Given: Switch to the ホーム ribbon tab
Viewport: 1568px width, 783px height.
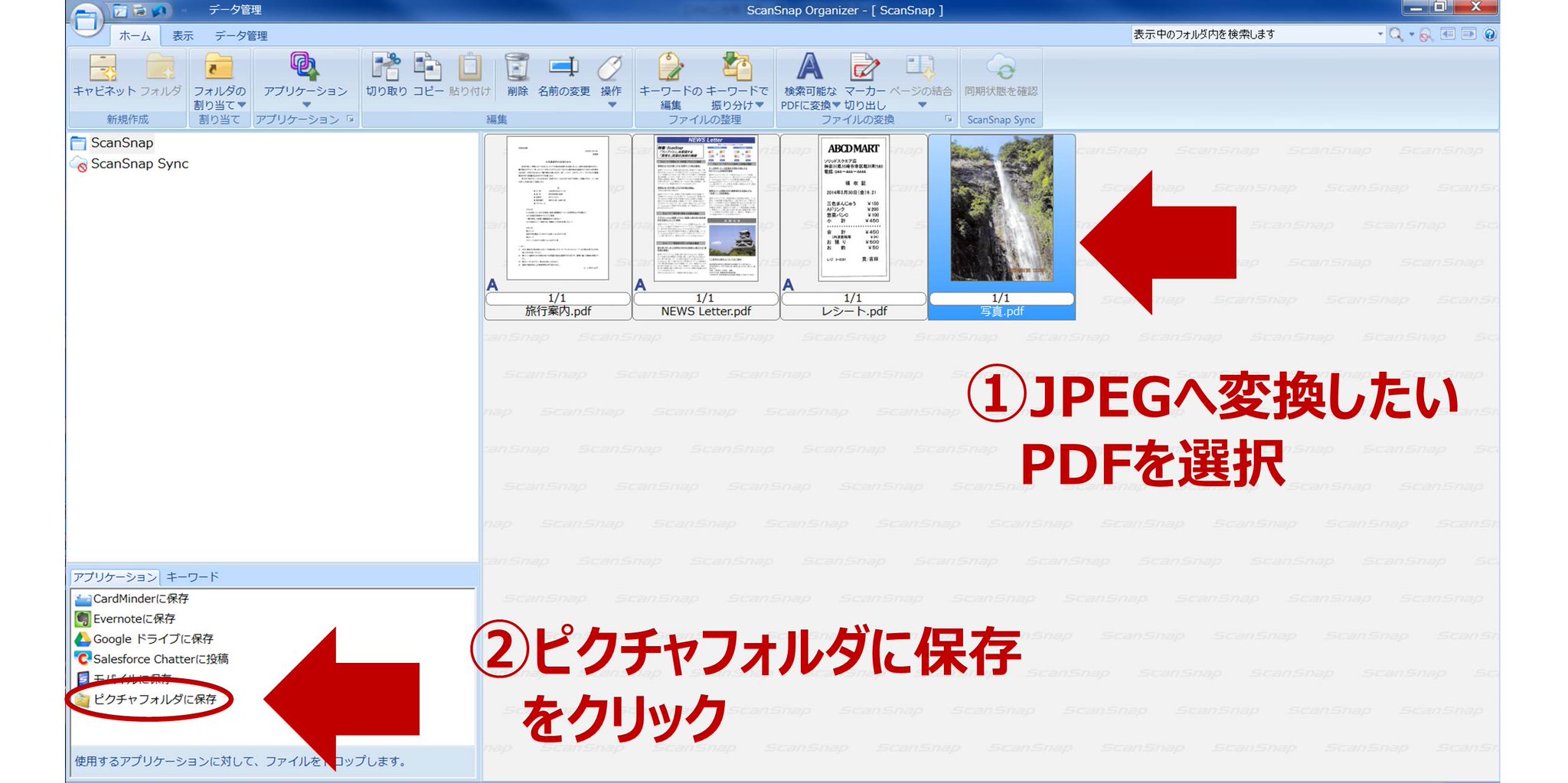Looking at the screenshot, I should pos(136,35).
